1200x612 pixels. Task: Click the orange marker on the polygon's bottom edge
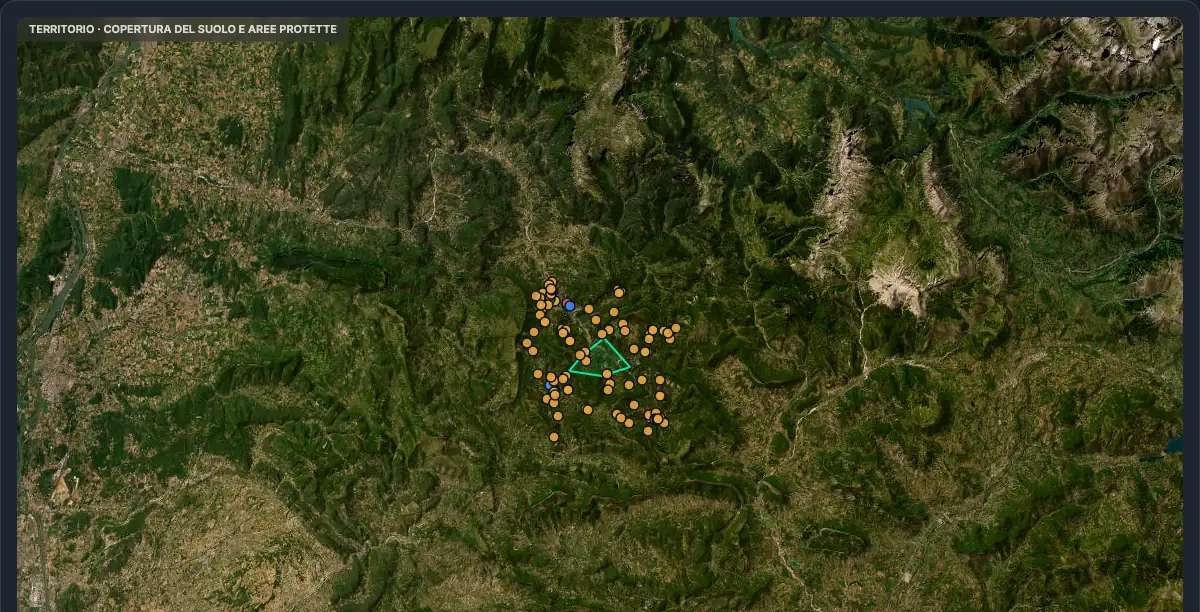coord(607,374)
